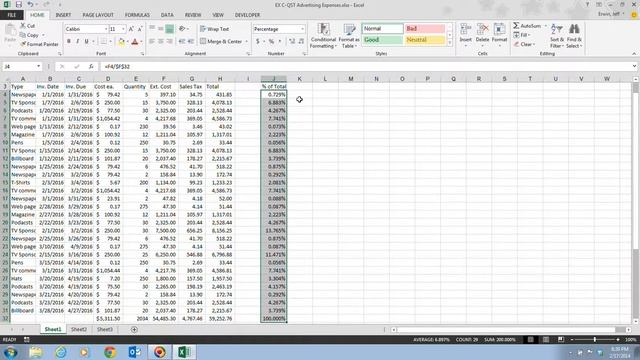Open the Windows Start menu
640x360 pixels.
tap(11, 352)
